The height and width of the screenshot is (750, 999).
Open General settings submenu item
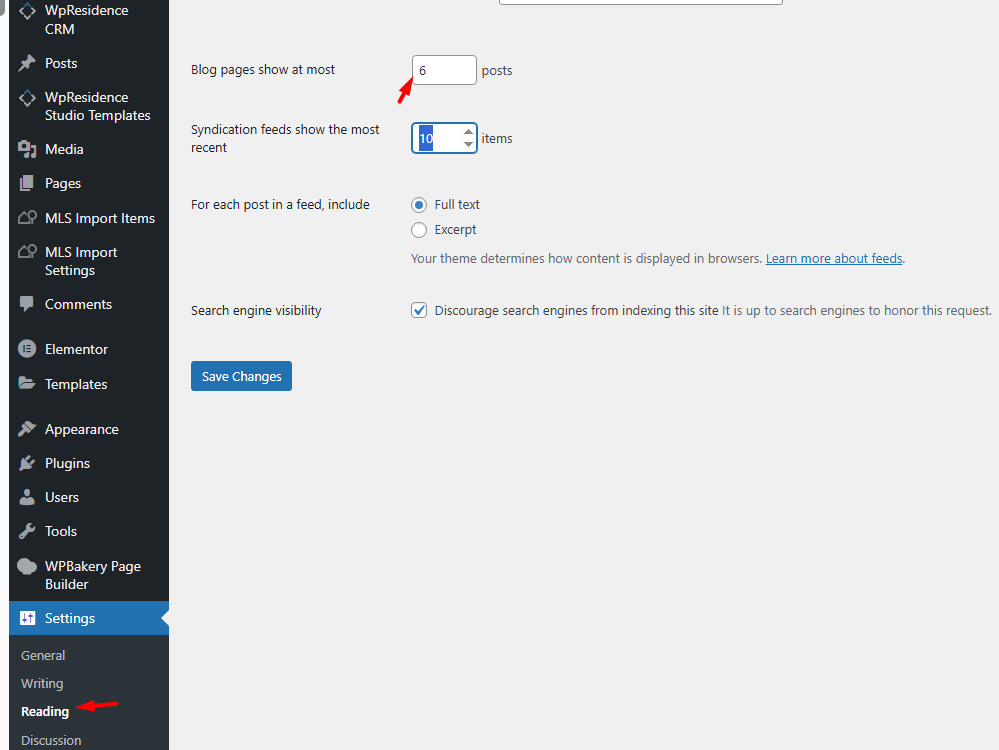coord(43,656)
